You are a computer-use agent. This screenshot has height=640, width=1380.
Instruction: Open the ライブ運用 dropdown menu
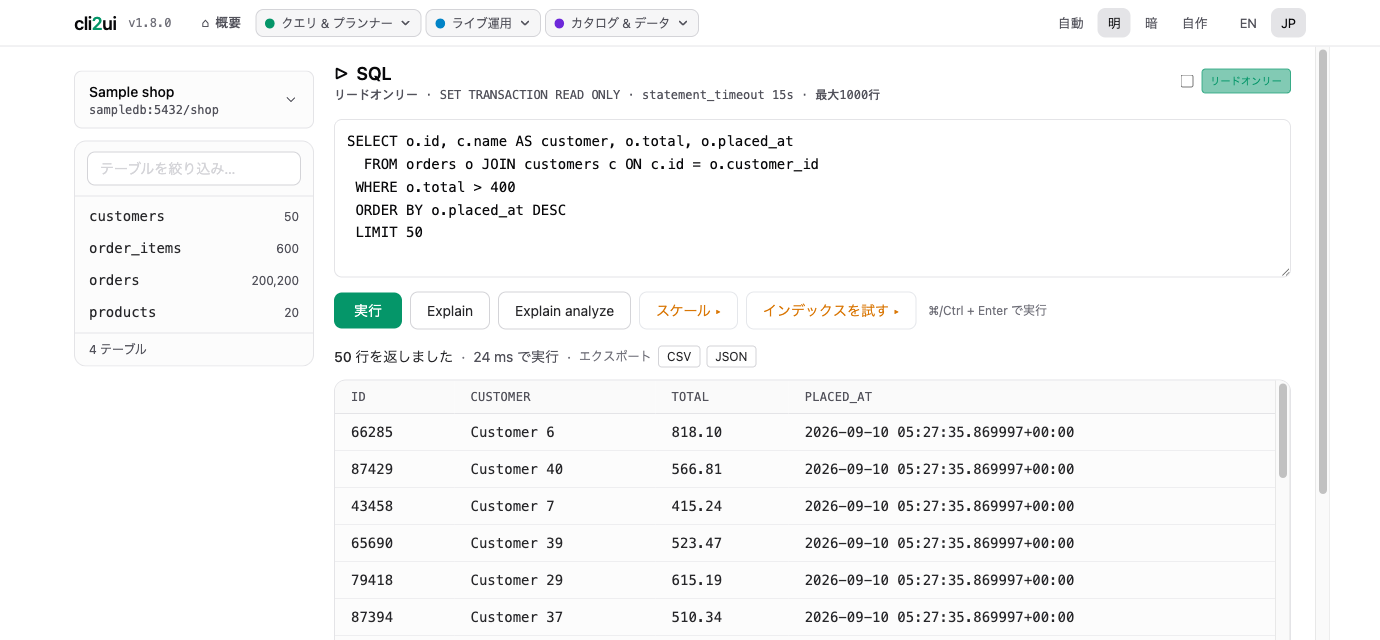[483, 23]
